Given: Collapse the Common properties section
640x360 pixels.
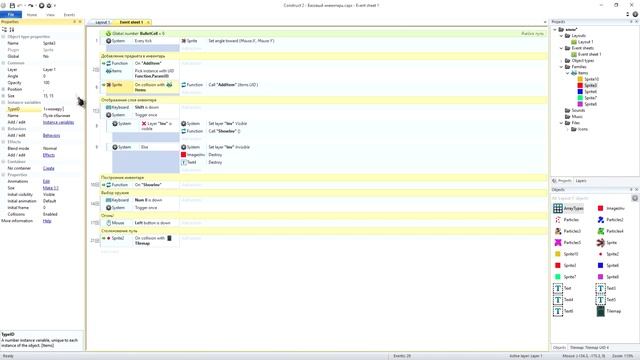Looking at the screenshot, I should coord(3,63).
